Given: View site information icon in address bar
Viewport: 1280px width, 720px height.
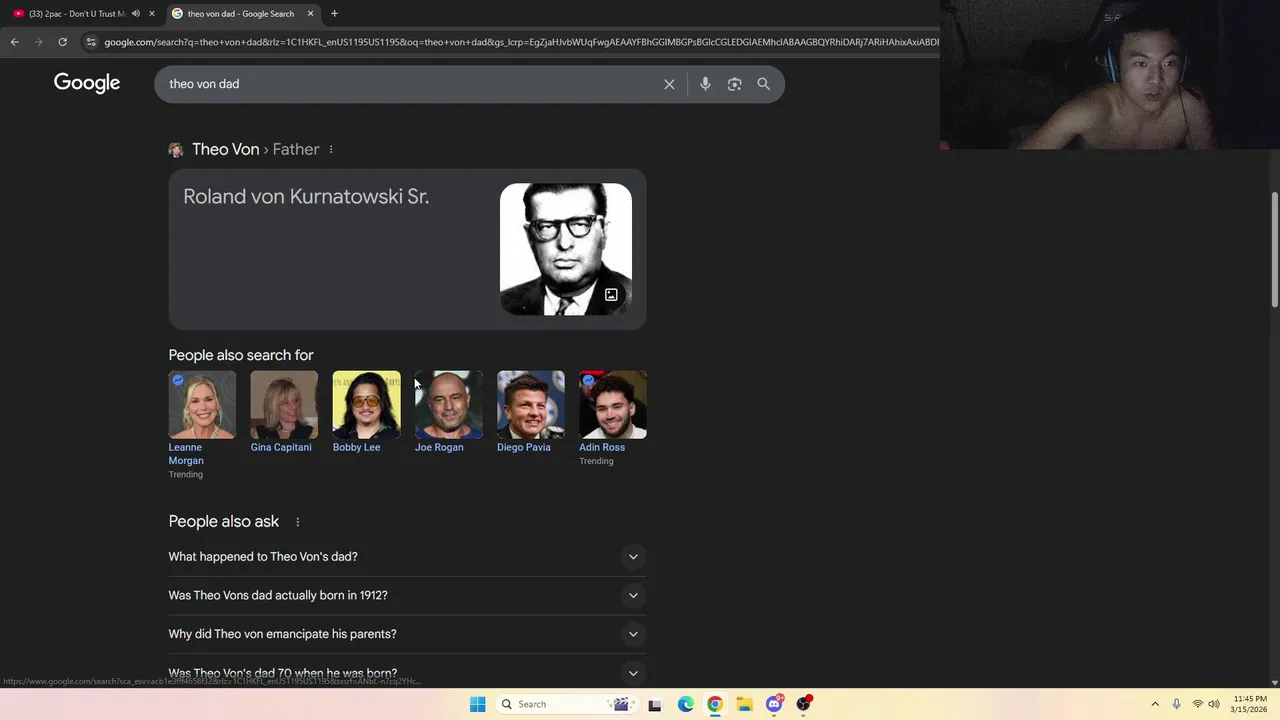Looking at the screenshot, I should tap(91, 42).
